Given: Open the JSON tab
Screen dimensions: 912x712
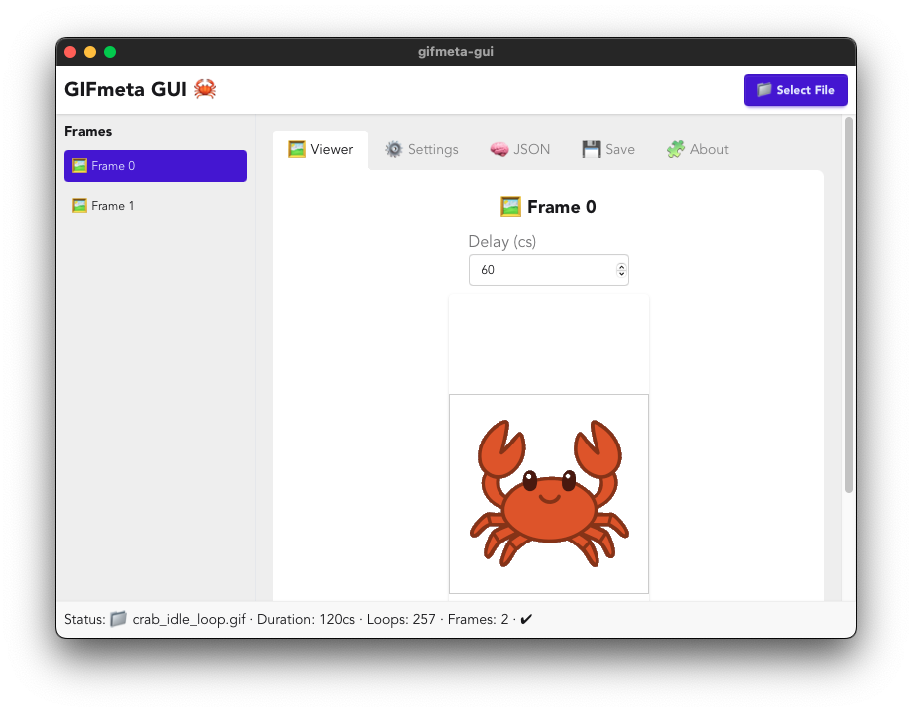Looking at the screenshot, I should click(x=521, y=148).
